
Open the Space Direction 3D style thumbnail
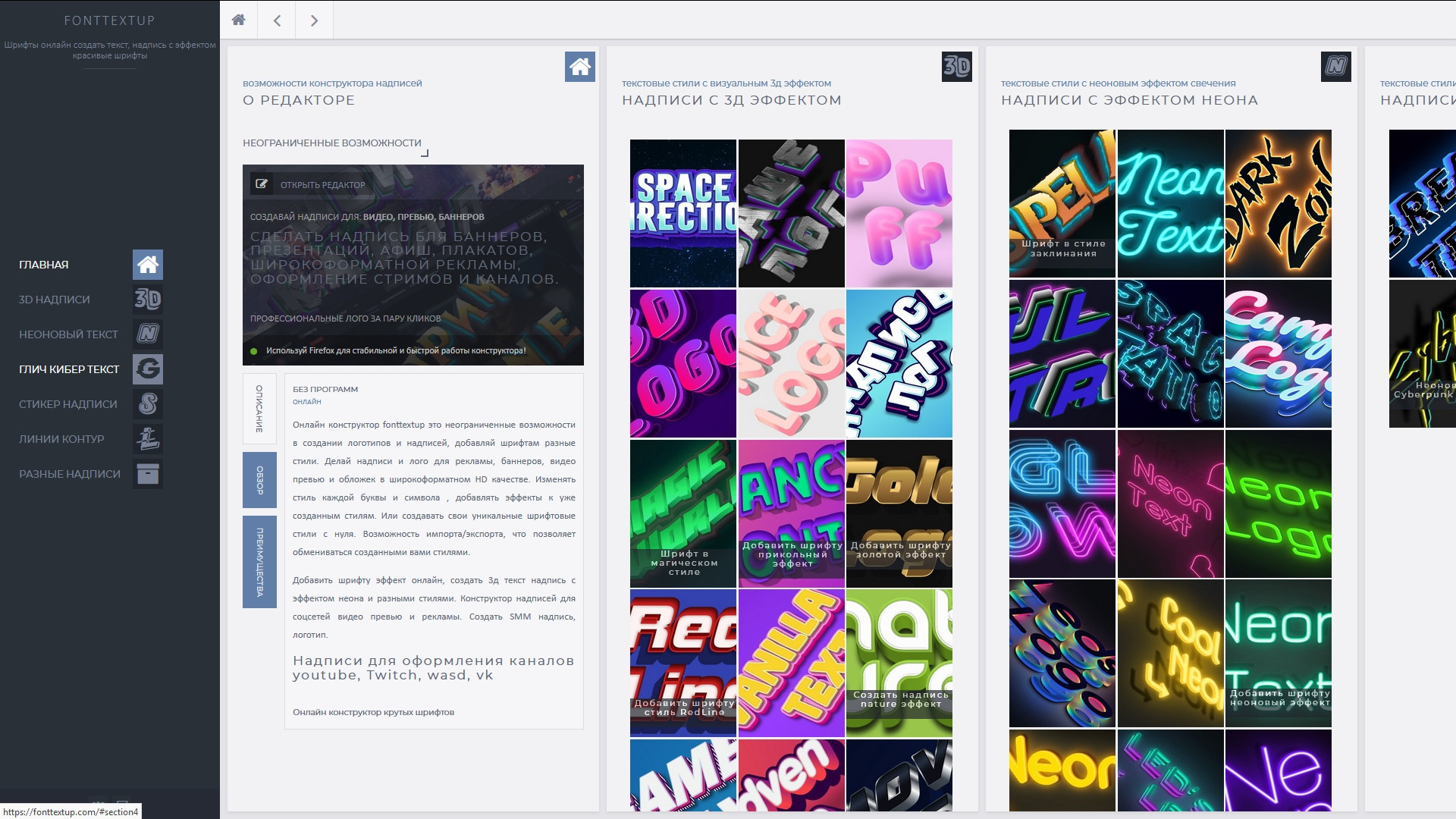coord(682,213)
